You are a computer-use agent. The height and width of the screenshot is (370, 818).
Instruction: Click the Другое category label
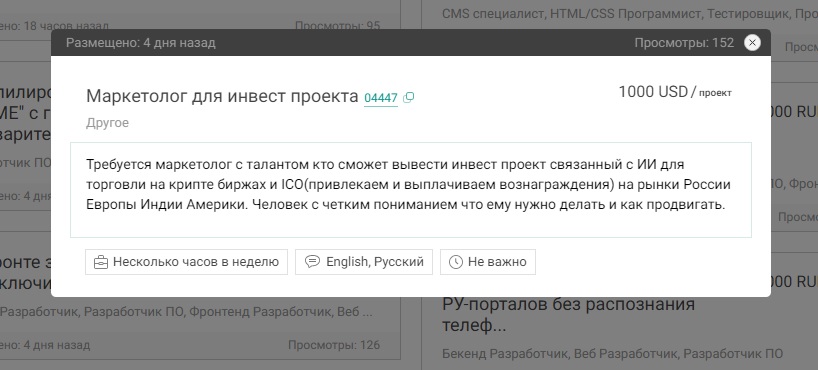coord(107,123)
